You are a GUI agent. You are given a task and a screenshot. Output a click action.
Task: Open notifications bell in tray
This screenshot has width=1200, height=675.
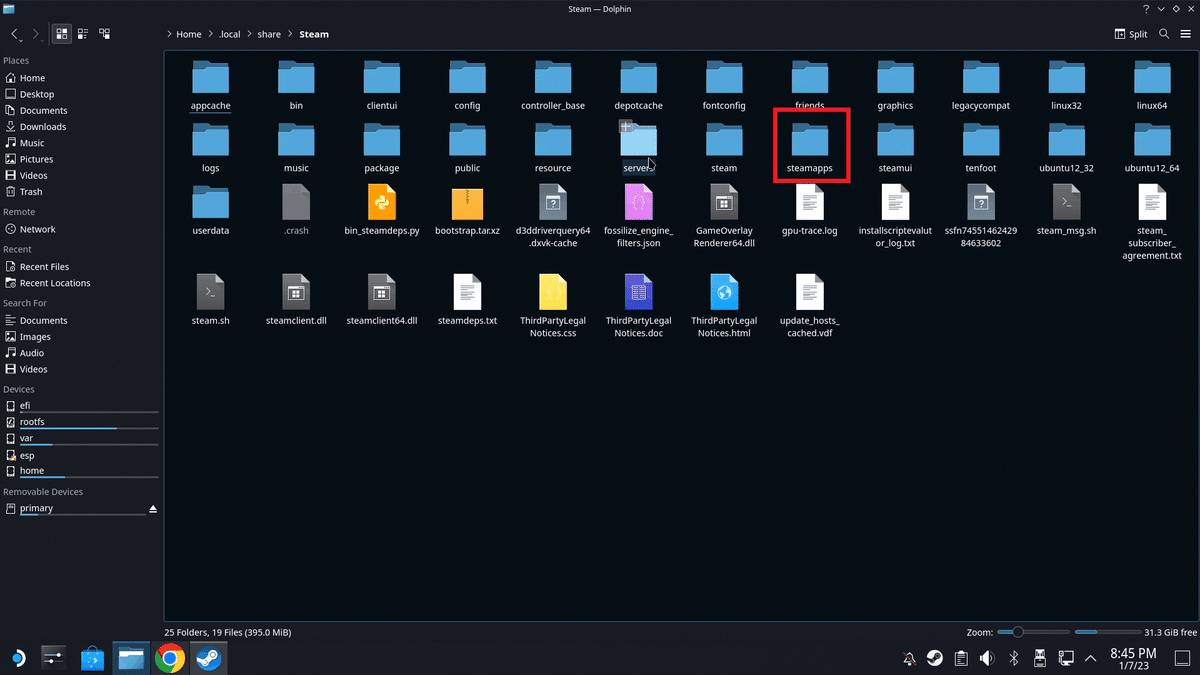pyautogui.click(x=909, y=658)
